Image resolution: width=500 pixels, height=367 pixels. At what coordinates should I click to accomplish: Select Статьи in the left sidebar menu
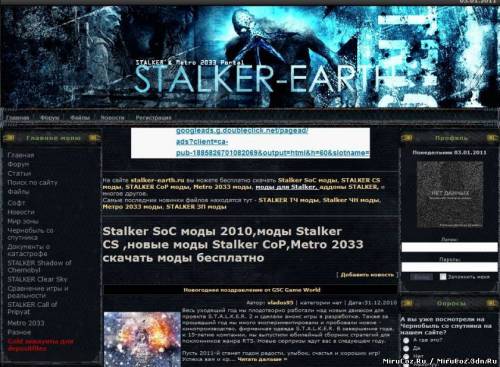pos(19,173)
